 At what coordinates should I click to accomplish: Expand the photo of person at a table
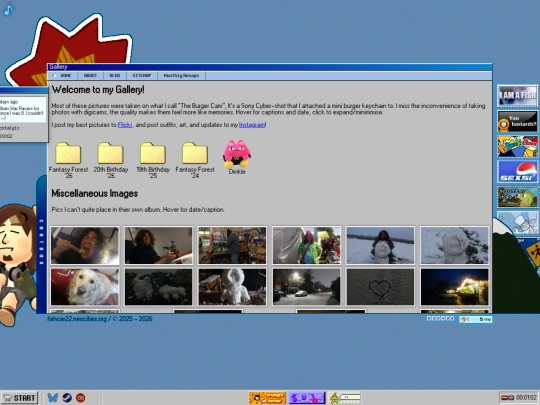[158, 245]
